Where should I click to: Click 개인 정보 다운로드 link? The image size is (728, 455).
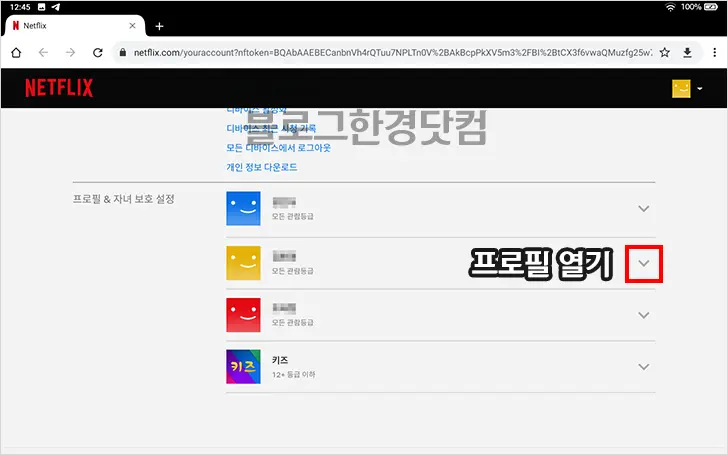point(261,167)
